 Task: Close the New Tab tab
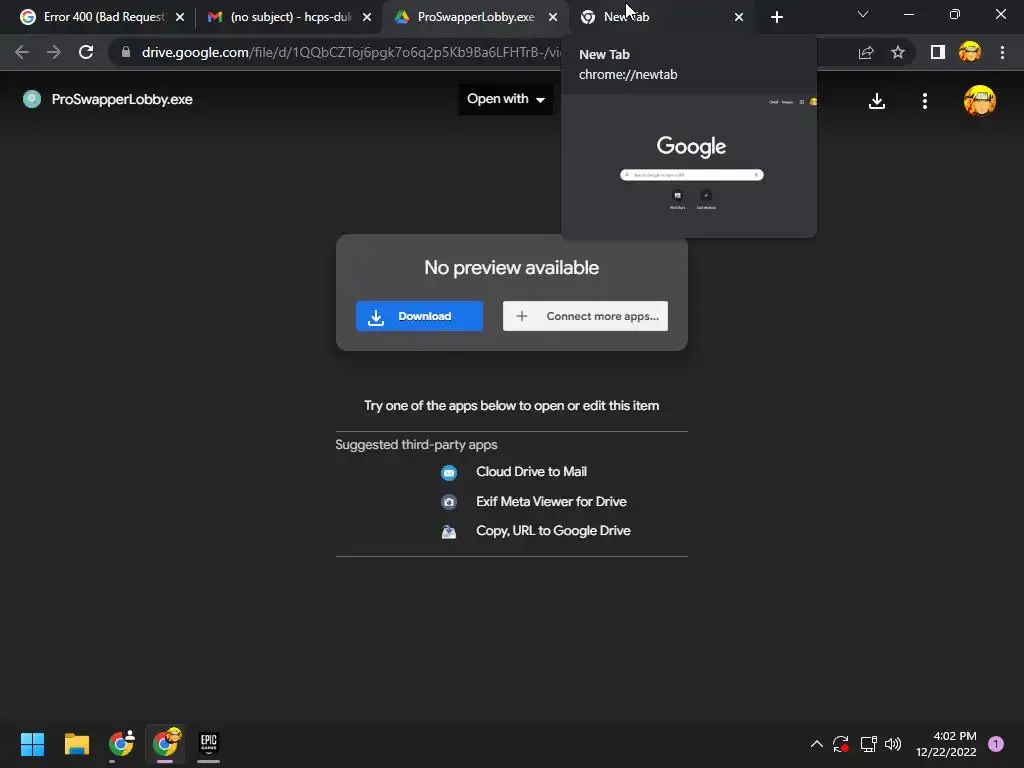coord(739,17)
